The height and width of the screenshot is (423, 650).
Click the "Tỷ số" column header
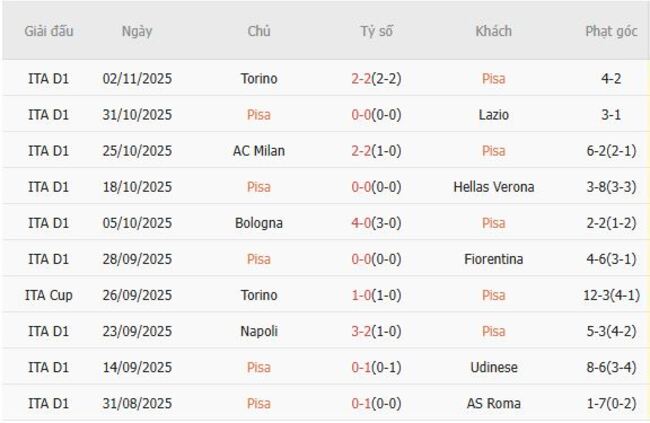tap(376, 31)
